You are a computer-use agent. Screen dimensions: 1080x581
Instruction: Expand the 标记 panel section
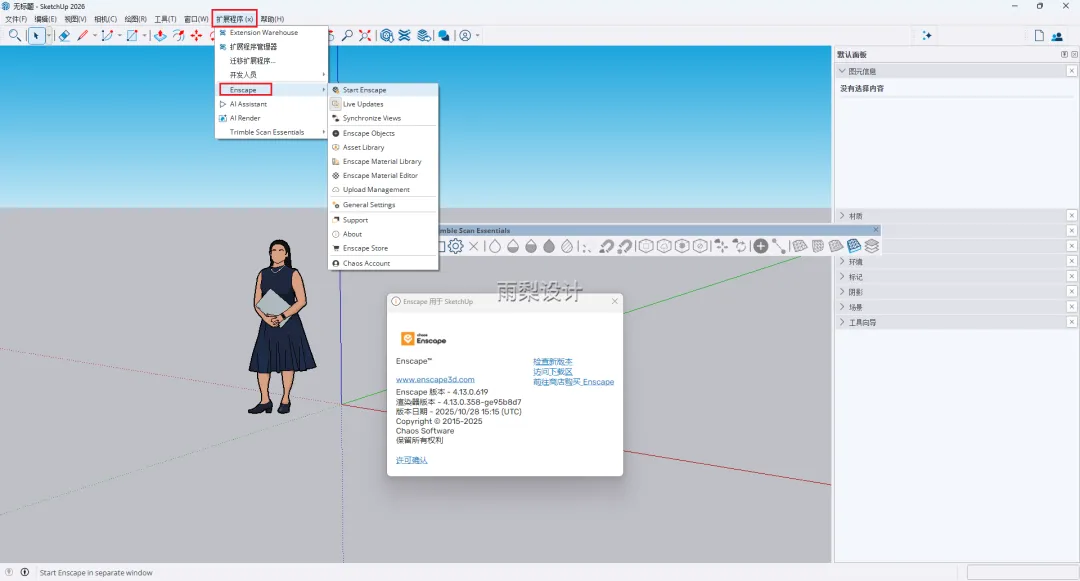pos(842,277)
